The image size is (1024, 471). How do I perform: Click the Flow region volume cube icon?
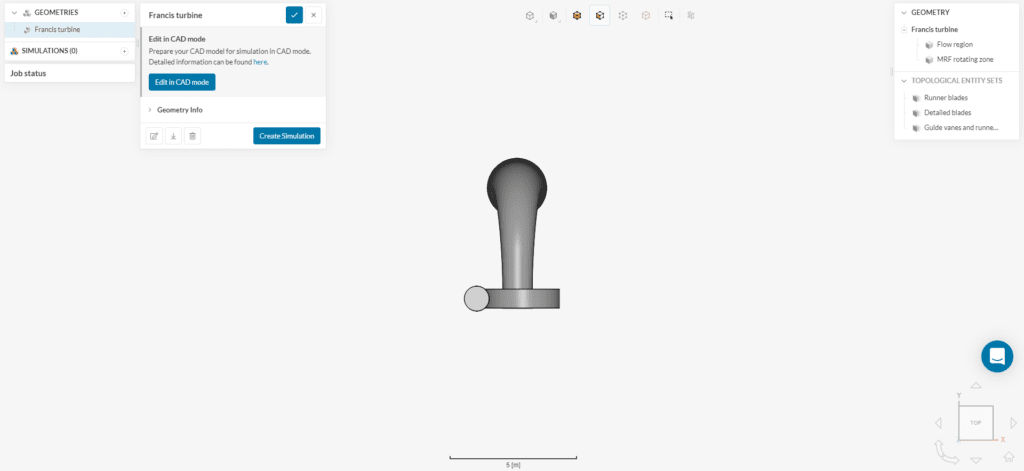click(x=929, y=44)
